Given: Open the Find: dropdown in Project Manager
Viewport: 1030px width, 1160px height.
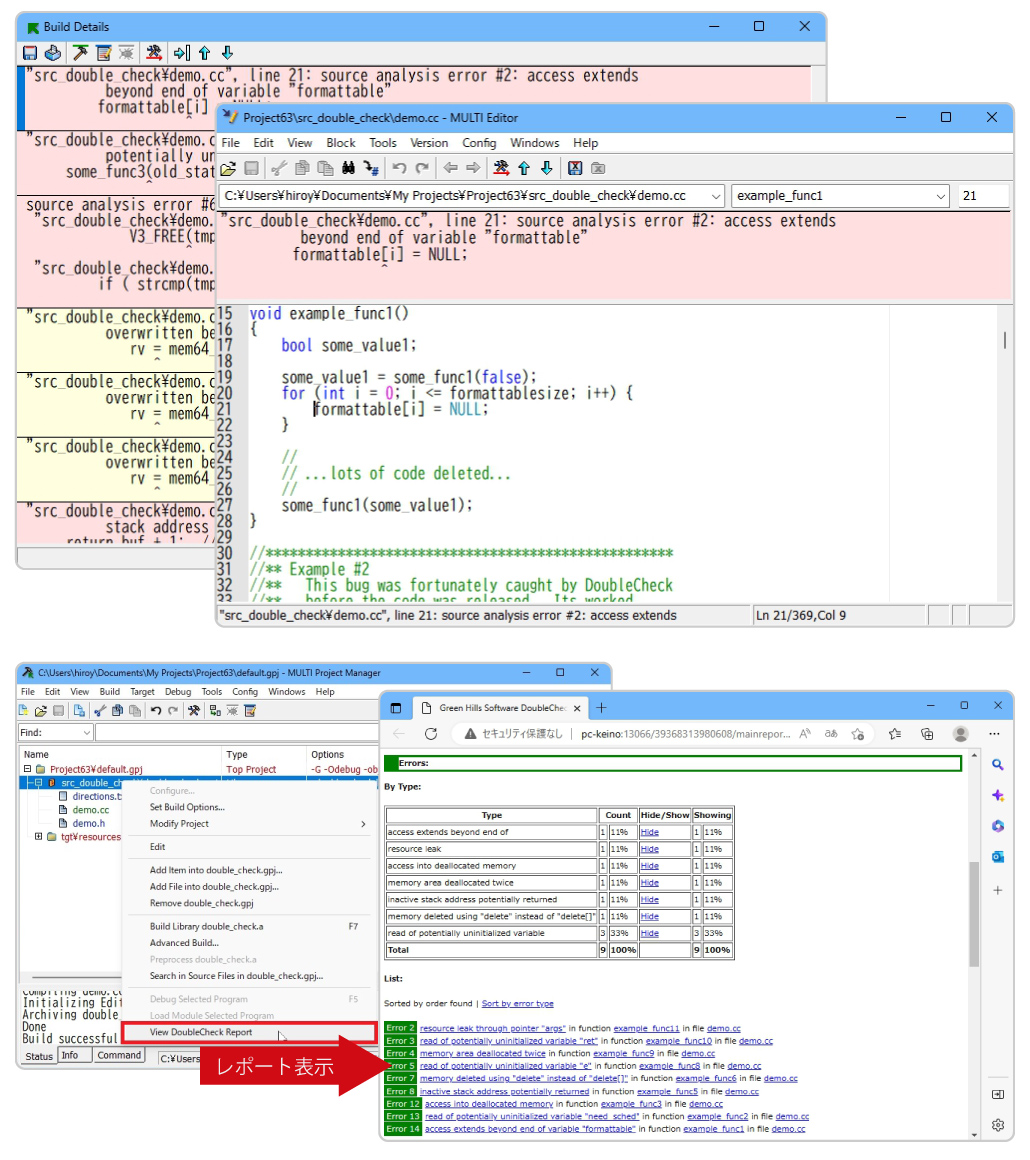Looking at the screenshot, I should pyautogui.click(x=87, y=732).
